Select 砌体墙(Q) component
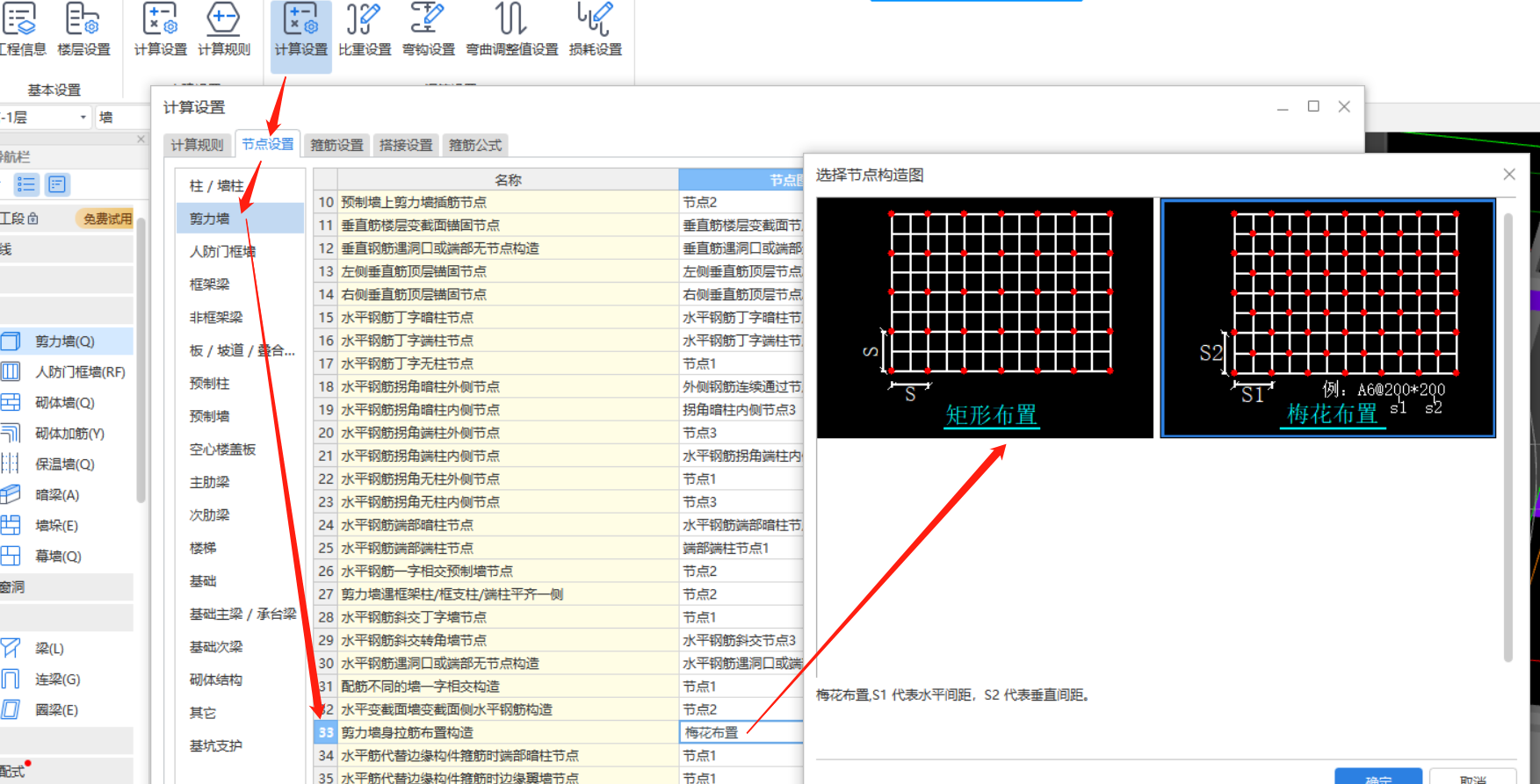 (x=67, y=403)
